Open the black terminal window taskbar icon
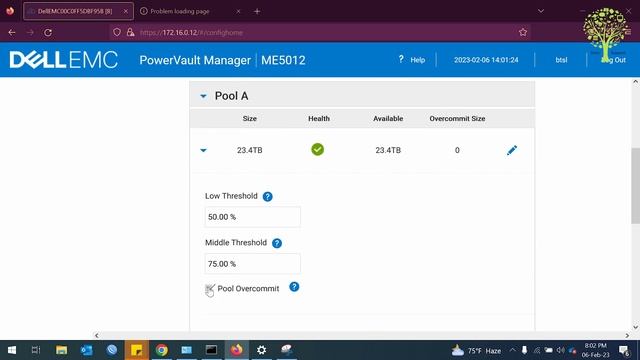The image size is (640, 360). coord(211,350)
